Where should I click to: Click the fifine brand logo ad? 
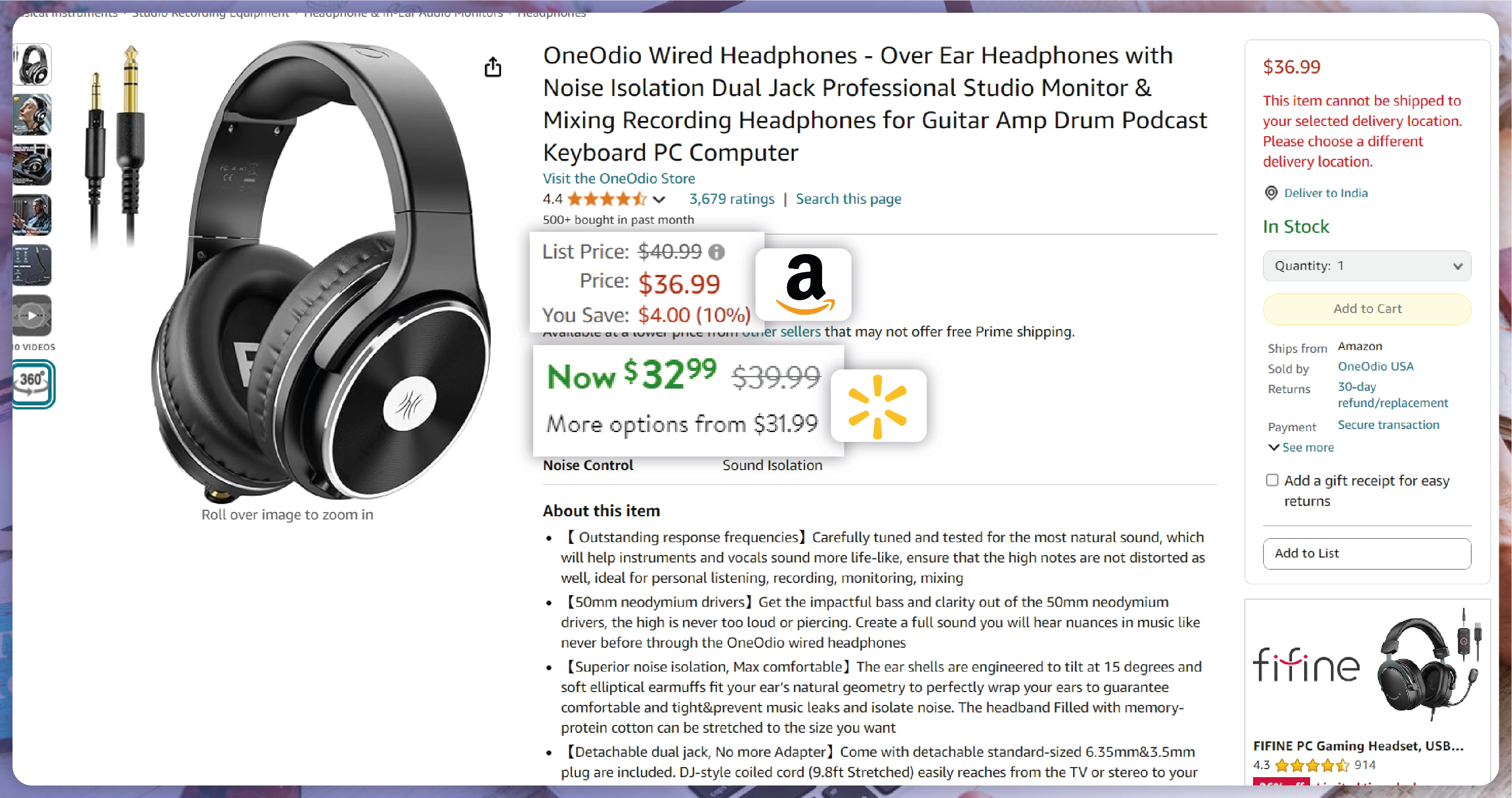(1306, 665)
